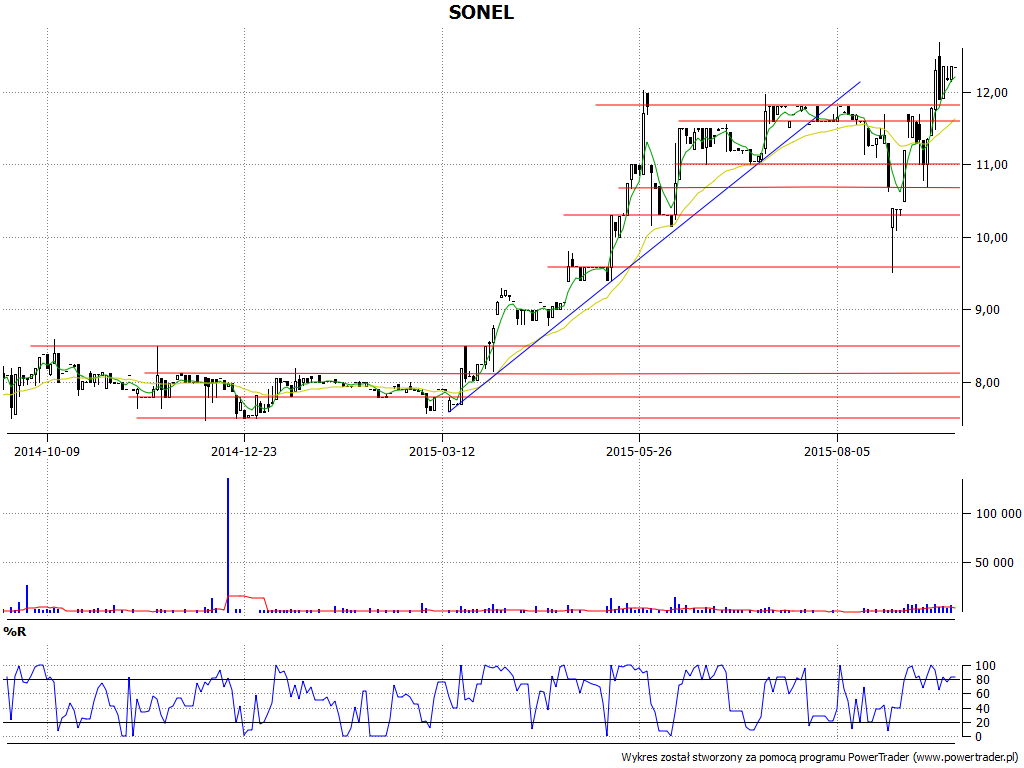Click the 50 000 volume axis label
1024x768 pixels.
click(995, 563)
